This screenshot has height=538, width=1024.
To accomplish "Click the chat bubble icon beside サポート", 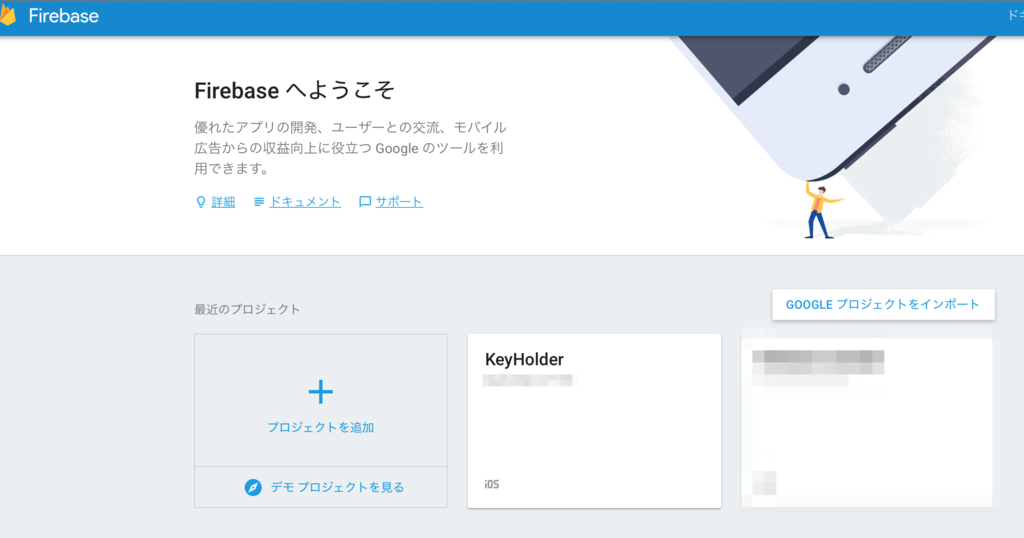I will (x=365, y=202).
